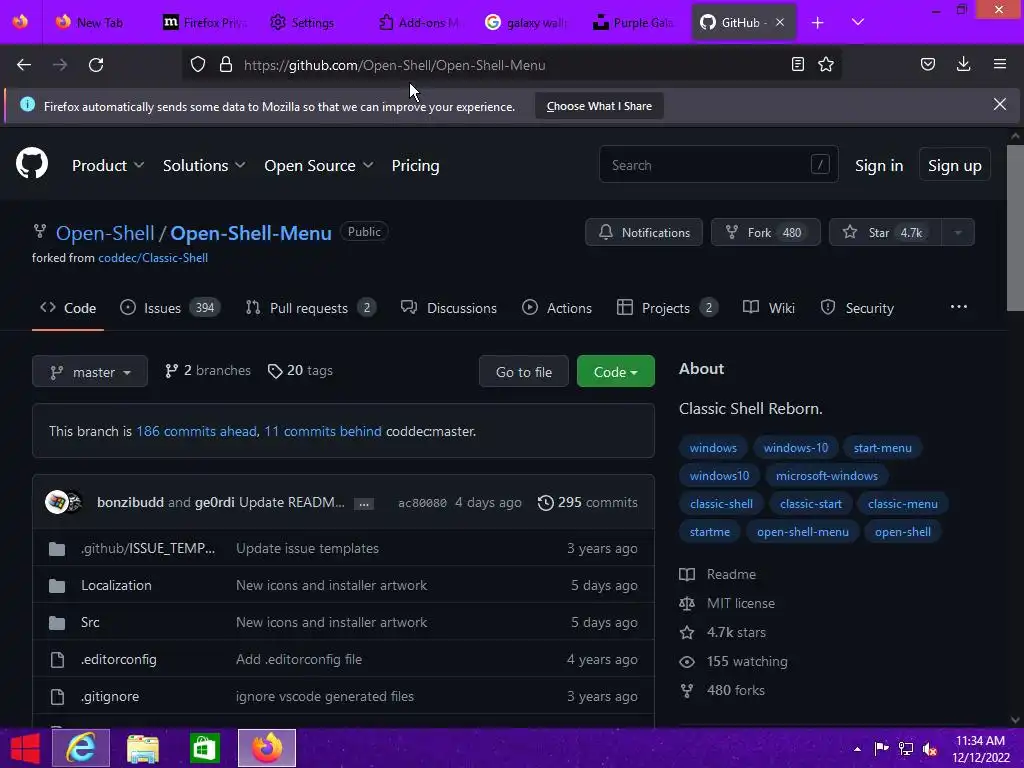Screen dimensions: 1024x768
Task: Open the Open-Shell-Menu repository link
Action: click(x=251, y=233)
